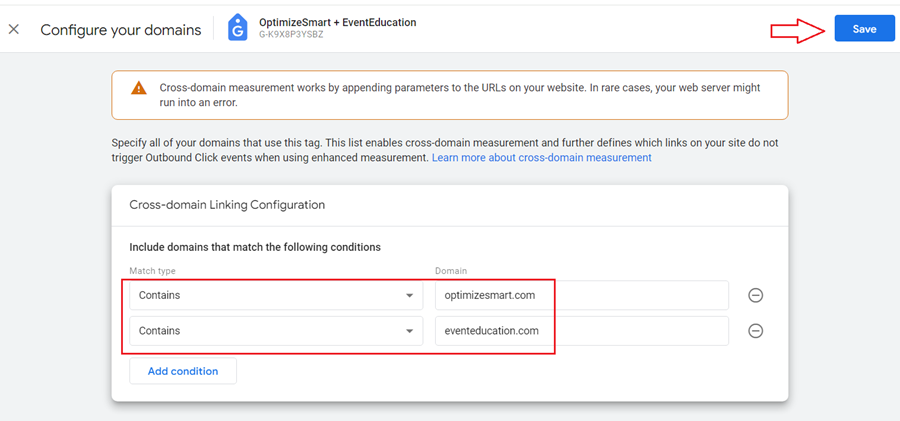
Task: Close the Configure your domains panel
Action: click(14, 29)
